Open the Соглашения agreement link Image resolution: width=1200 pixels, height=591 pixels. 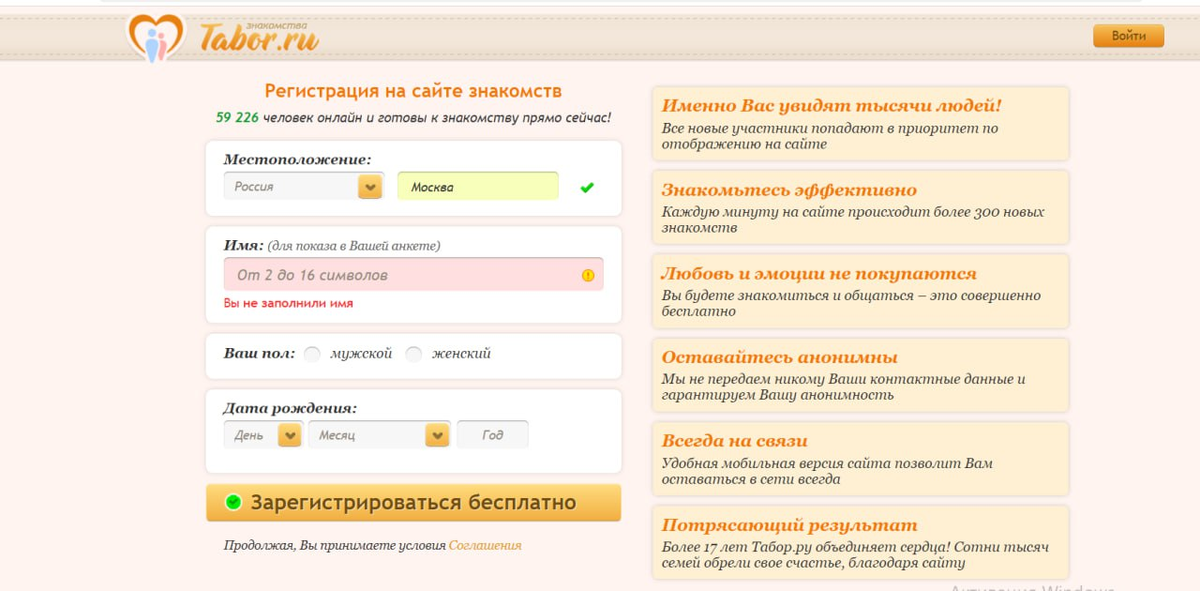tap(485, 546)
